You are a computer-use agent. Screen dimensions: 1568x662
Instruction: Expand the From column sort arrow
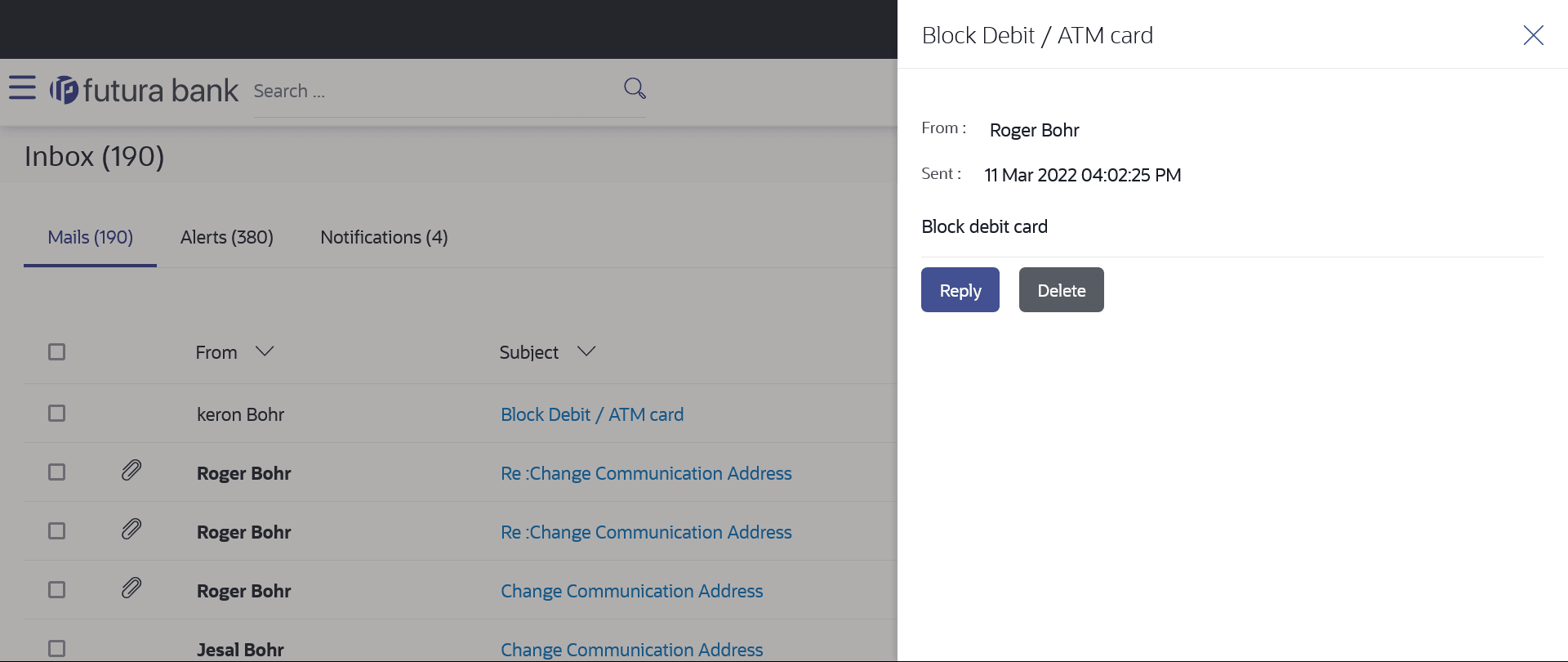click(x=264, y=351)
